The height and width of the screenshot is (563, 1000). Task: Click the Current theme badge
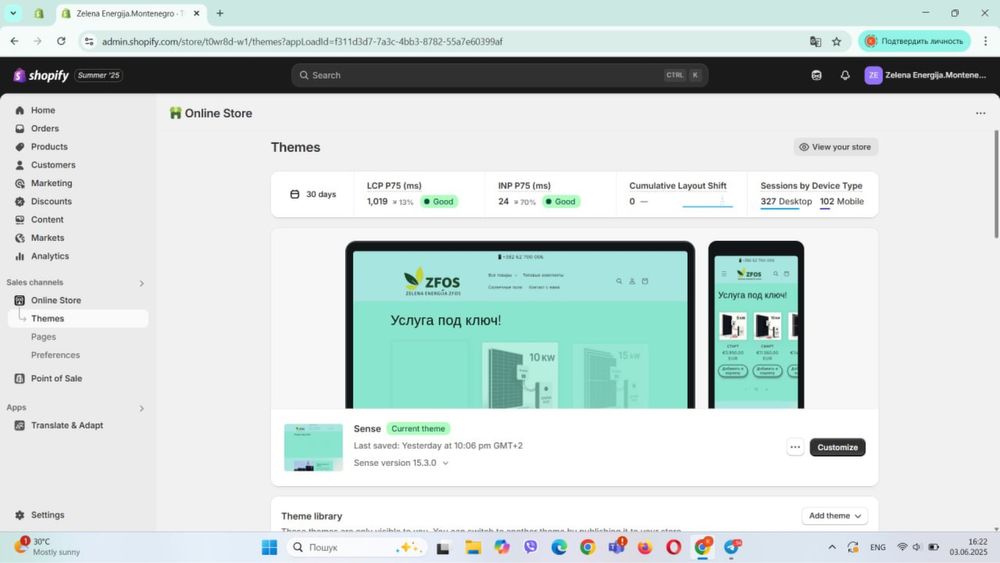pos(418,428)
